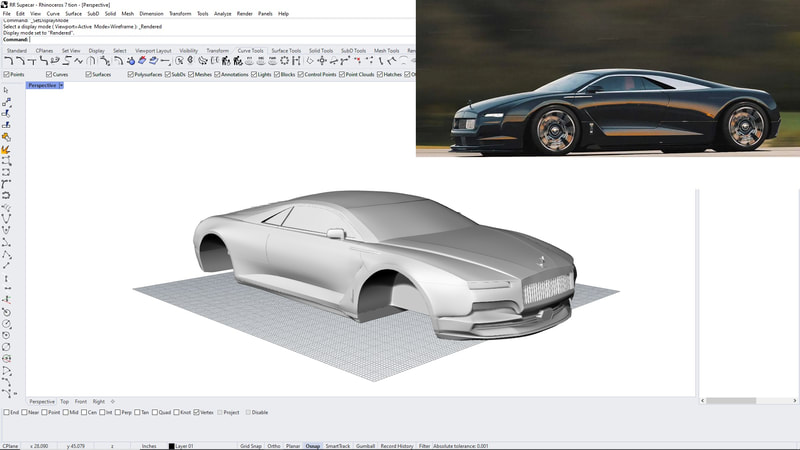
Task: Open the Inches units pane in status bar
Action: click(149, 446)
